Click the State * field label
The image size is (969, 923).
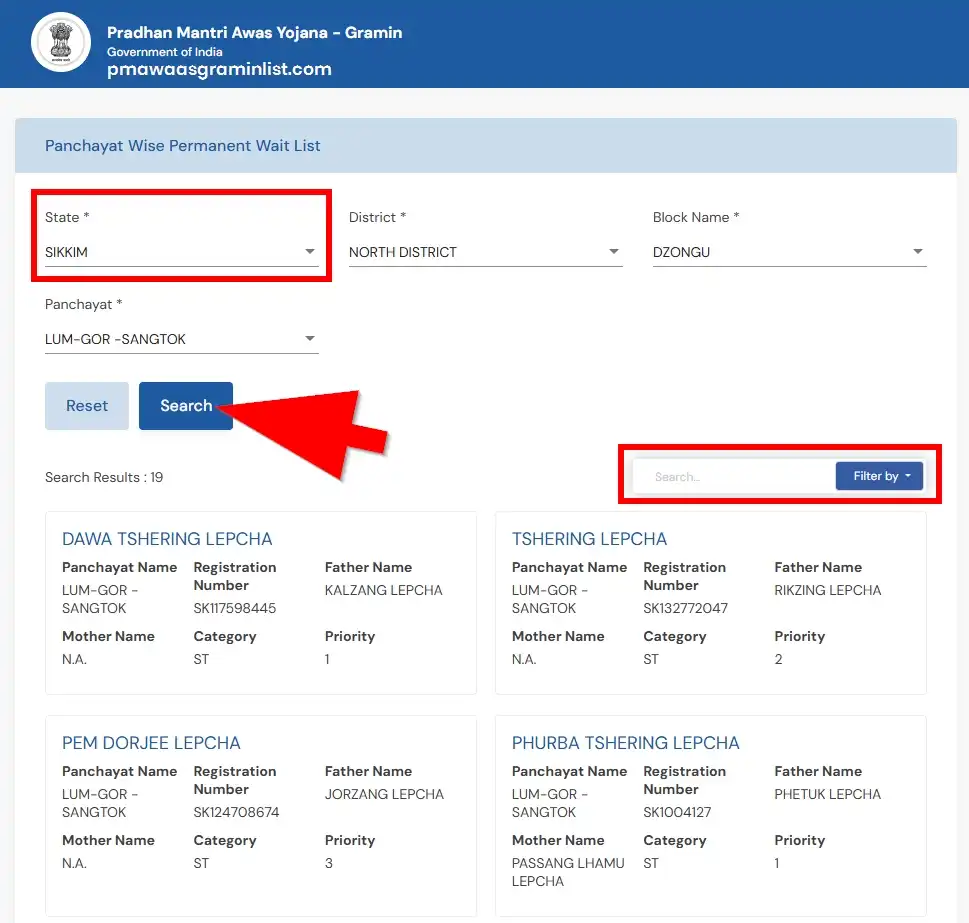(67, 217)
